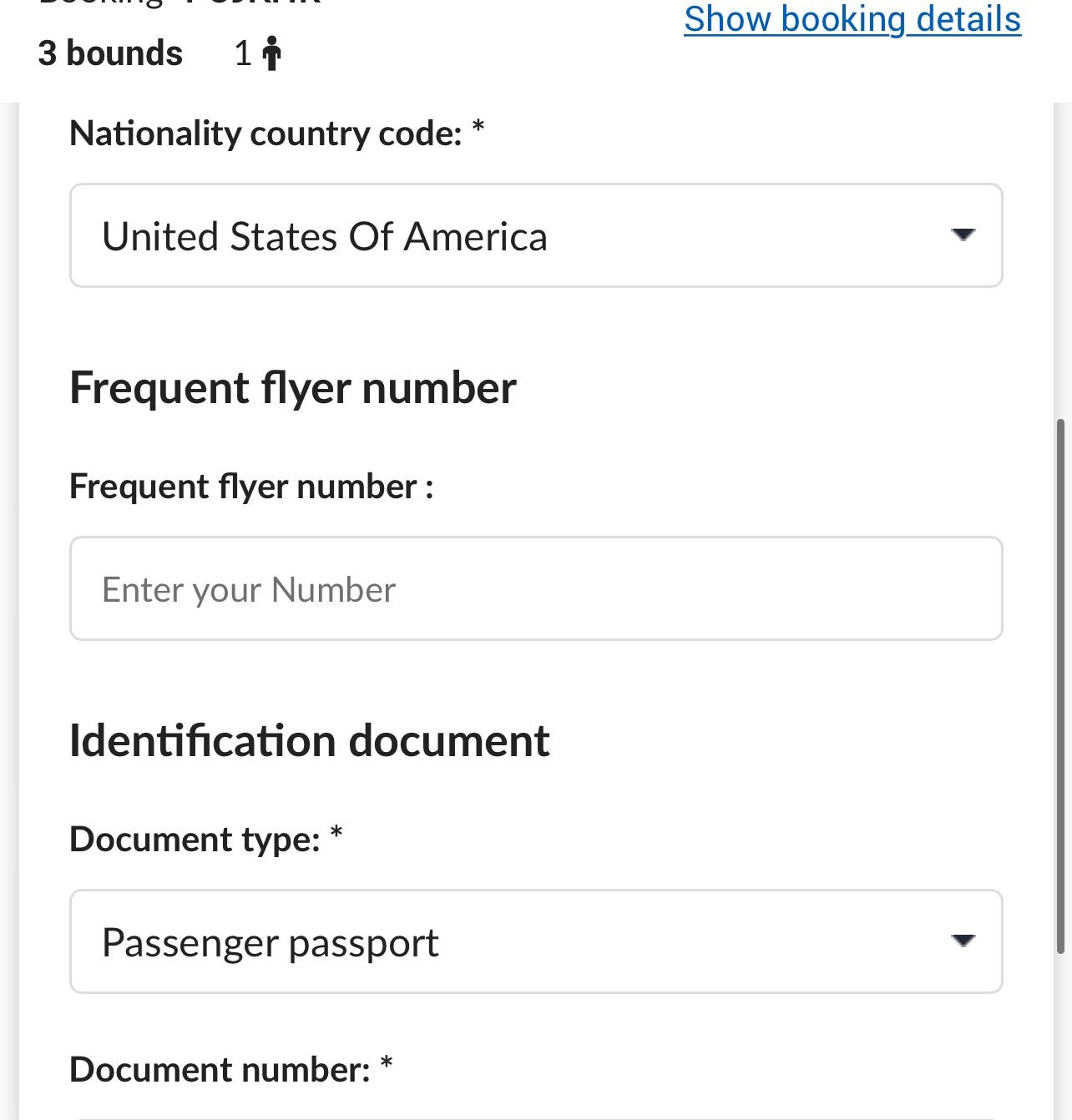Click the passenger person icon

(x=271, y=53)
